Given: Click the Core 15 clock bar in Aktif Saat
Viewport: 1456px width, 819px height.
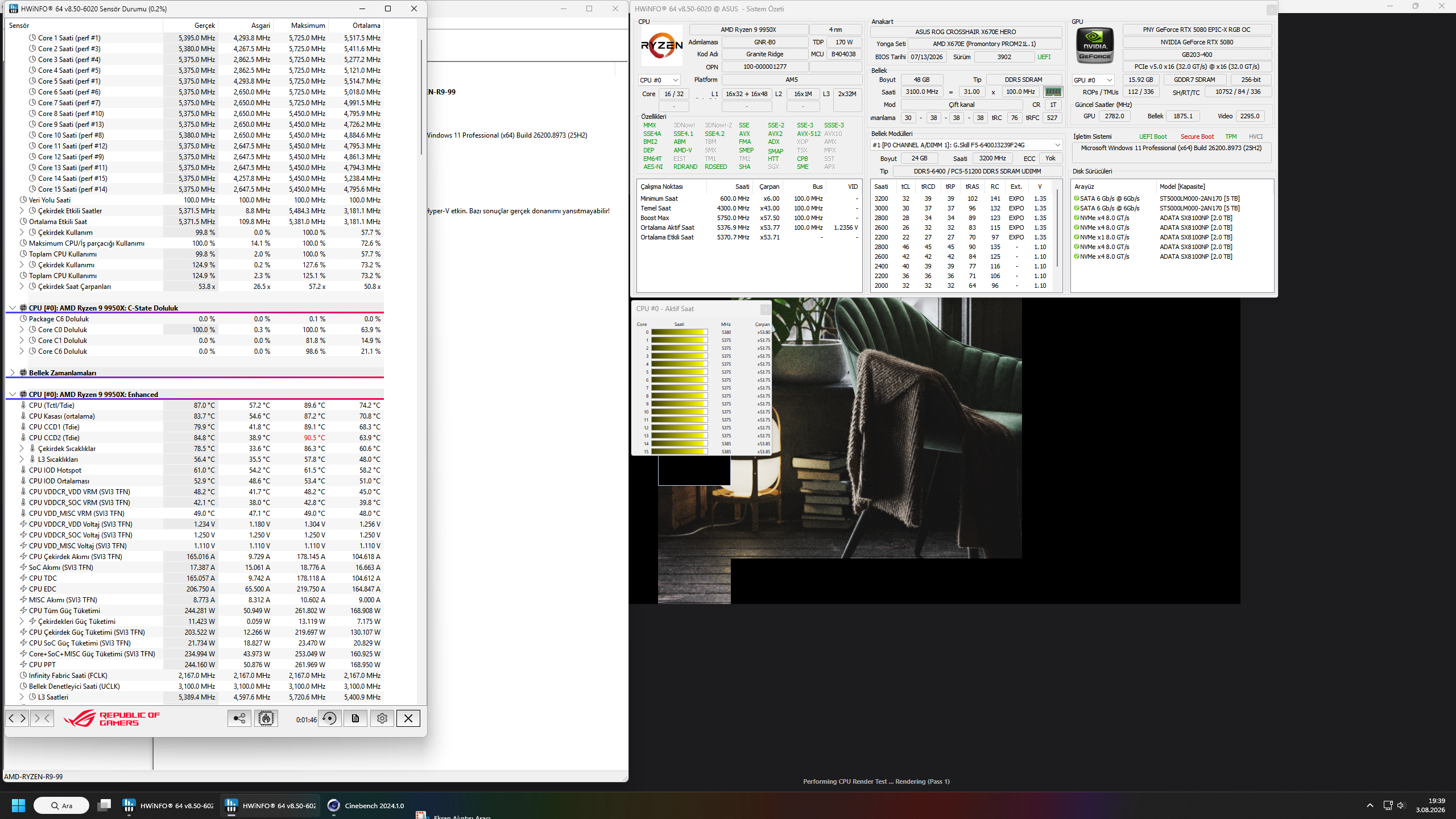Looking at the screenshot, I should coord(680,452).
